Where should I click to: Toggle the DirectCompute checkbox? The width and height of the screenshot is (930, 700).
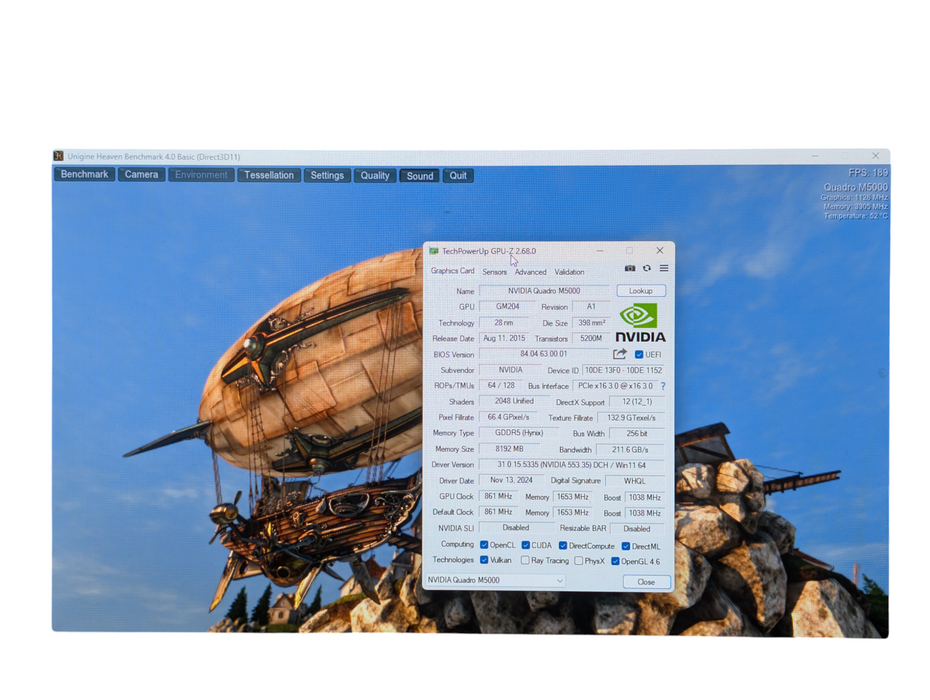[x=563, y=546]
